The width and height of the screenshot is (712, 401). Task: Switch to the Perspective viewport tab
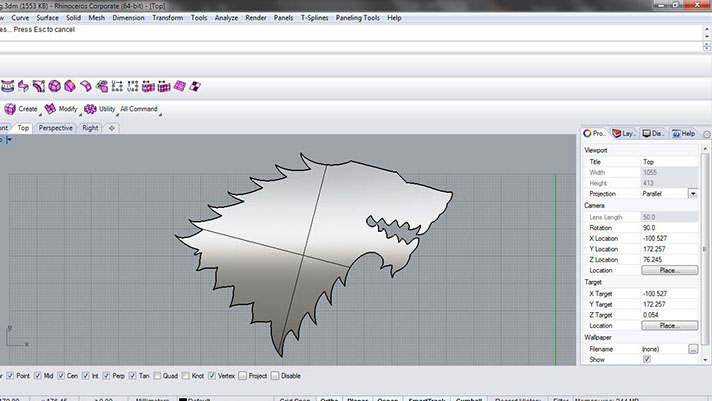pyautogui.click(x=55, y=128)
